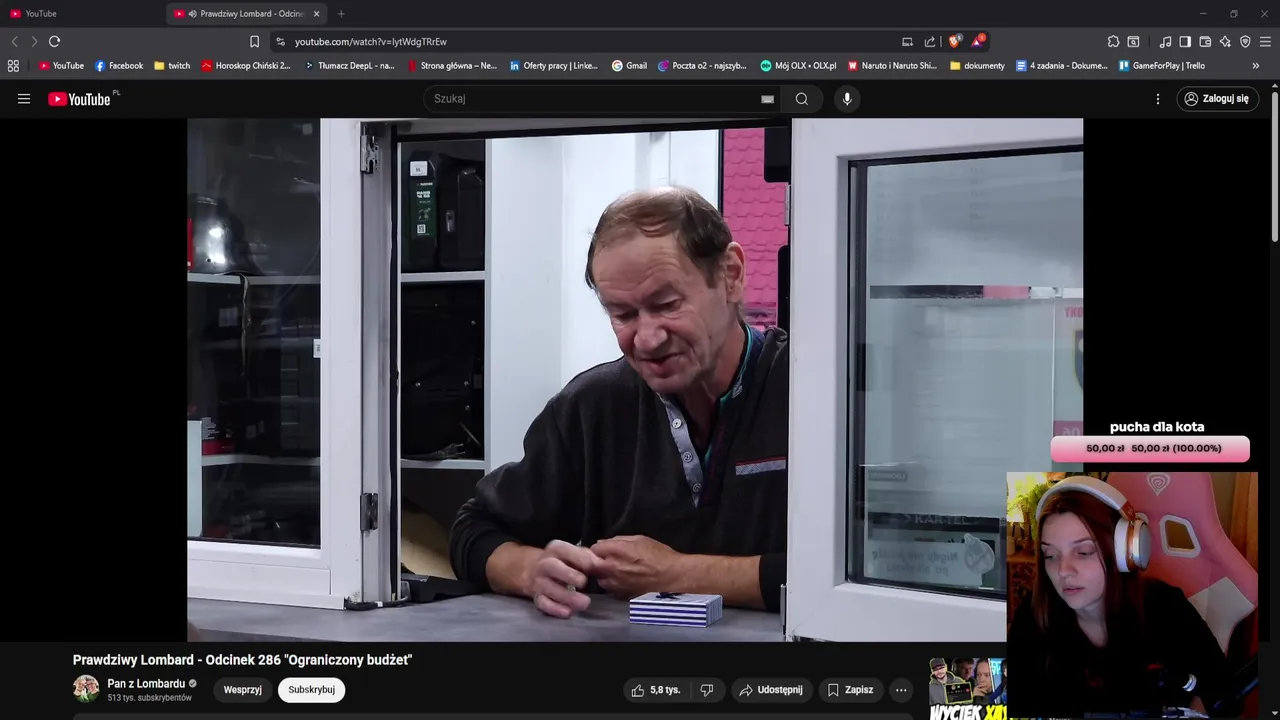Open the Brave Wallet icon
Viewport: 1280px width, 720px height.
[x=1205, y=41]
